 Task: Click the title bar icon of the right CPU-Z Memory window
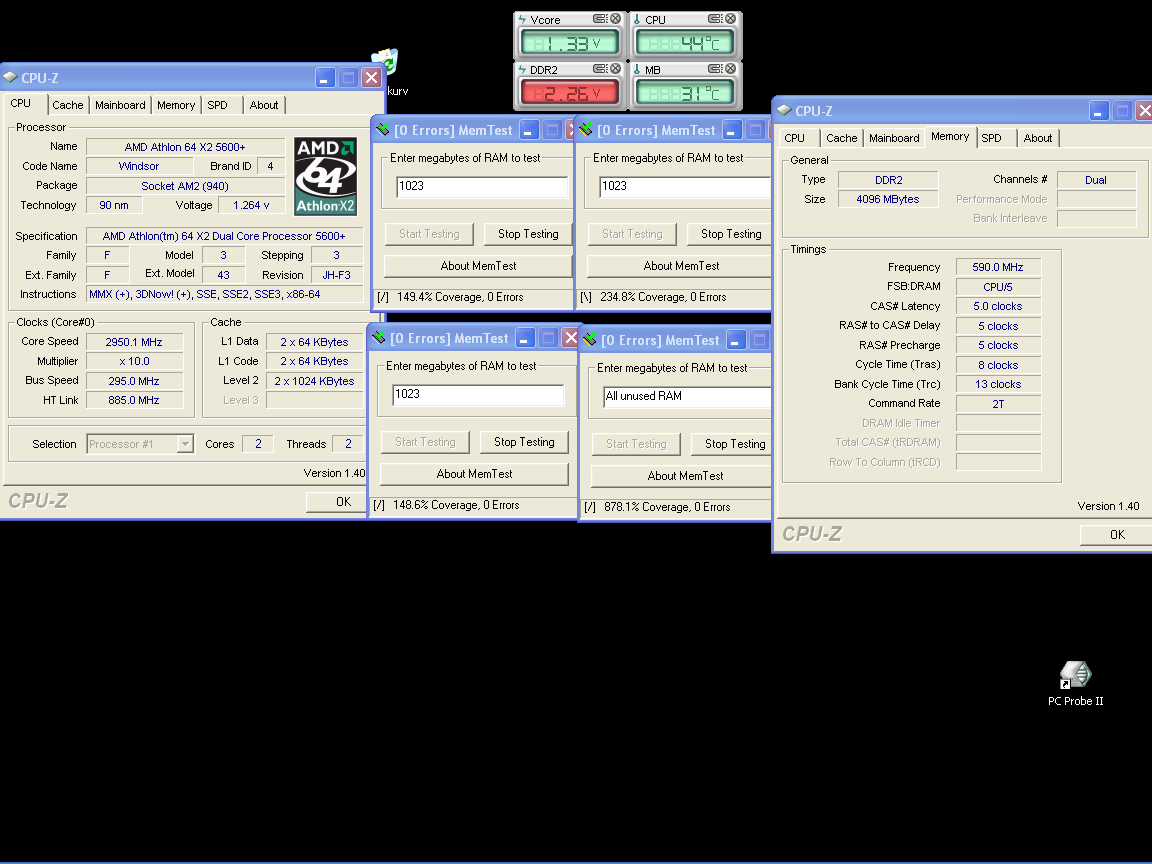click(x=784, y=110)
